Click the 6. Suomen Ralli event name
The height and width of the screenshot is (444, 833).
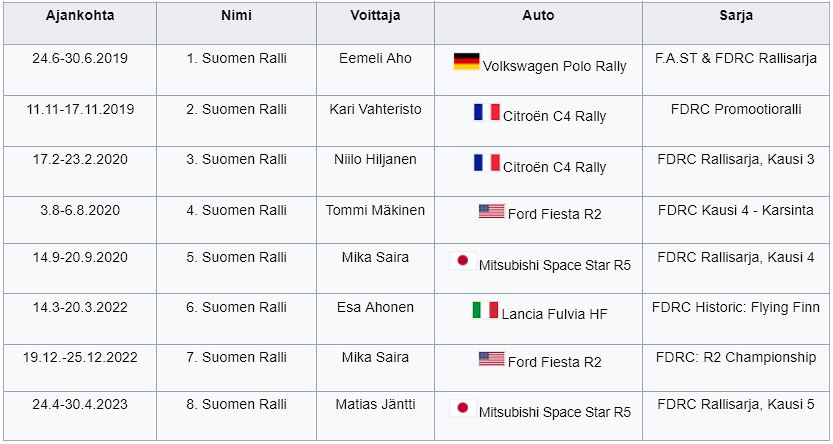coord(236,307)
